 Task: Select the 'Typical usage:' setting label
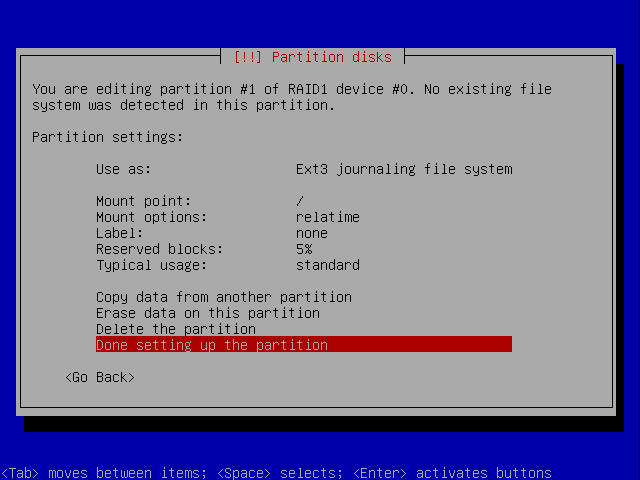[x=151, y=265]
